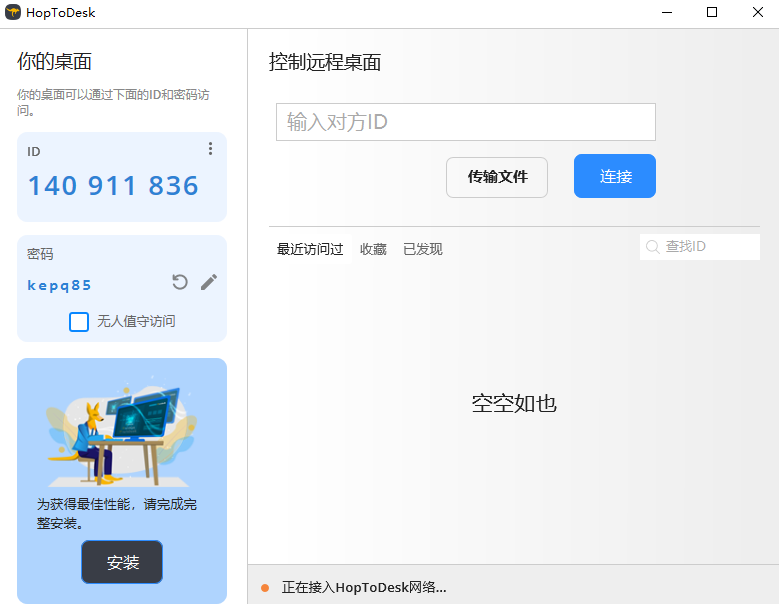Click the 传输文件 button

click(497, 177)
